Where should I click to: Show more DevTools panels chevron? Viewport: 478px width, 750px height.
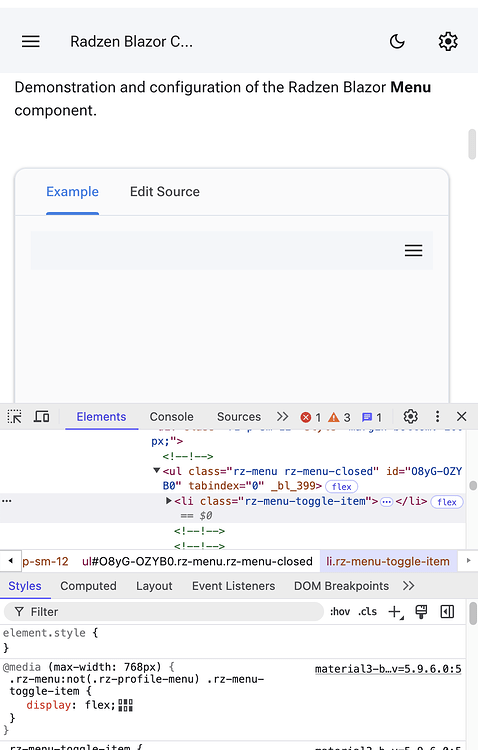tap(283, 417)
